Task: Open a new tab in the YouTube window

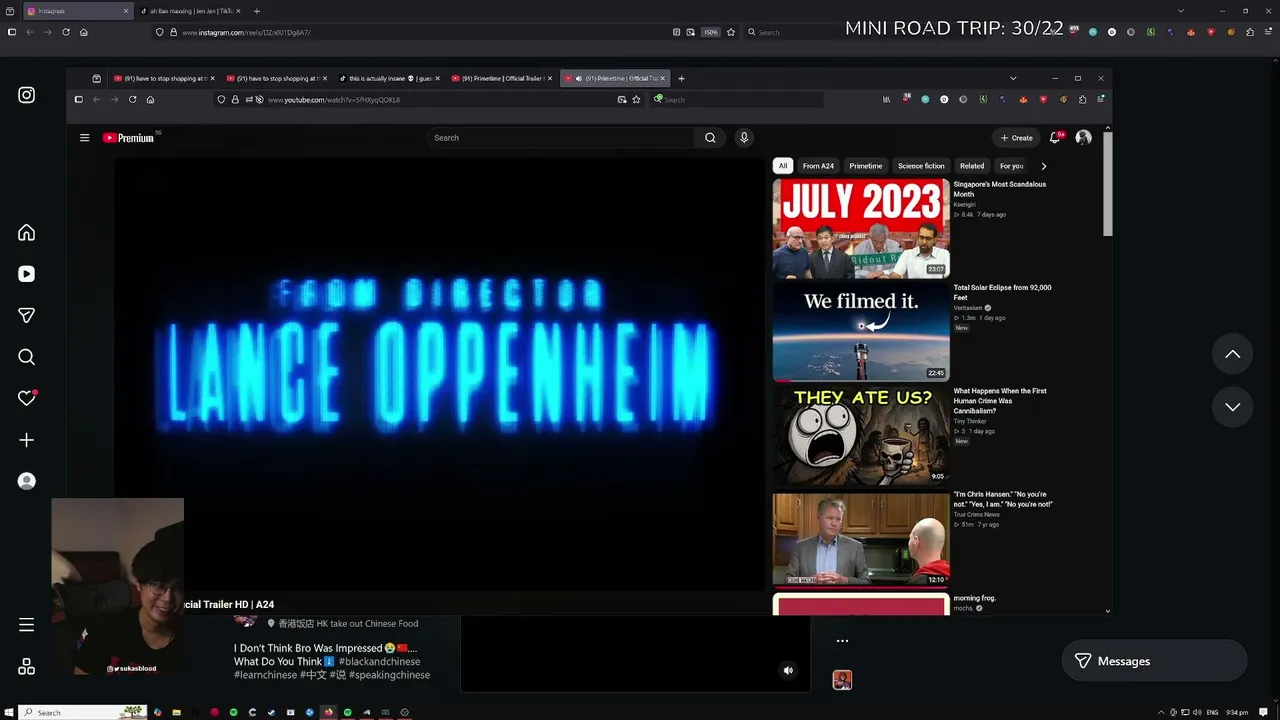Action: (x=681, y=78)
